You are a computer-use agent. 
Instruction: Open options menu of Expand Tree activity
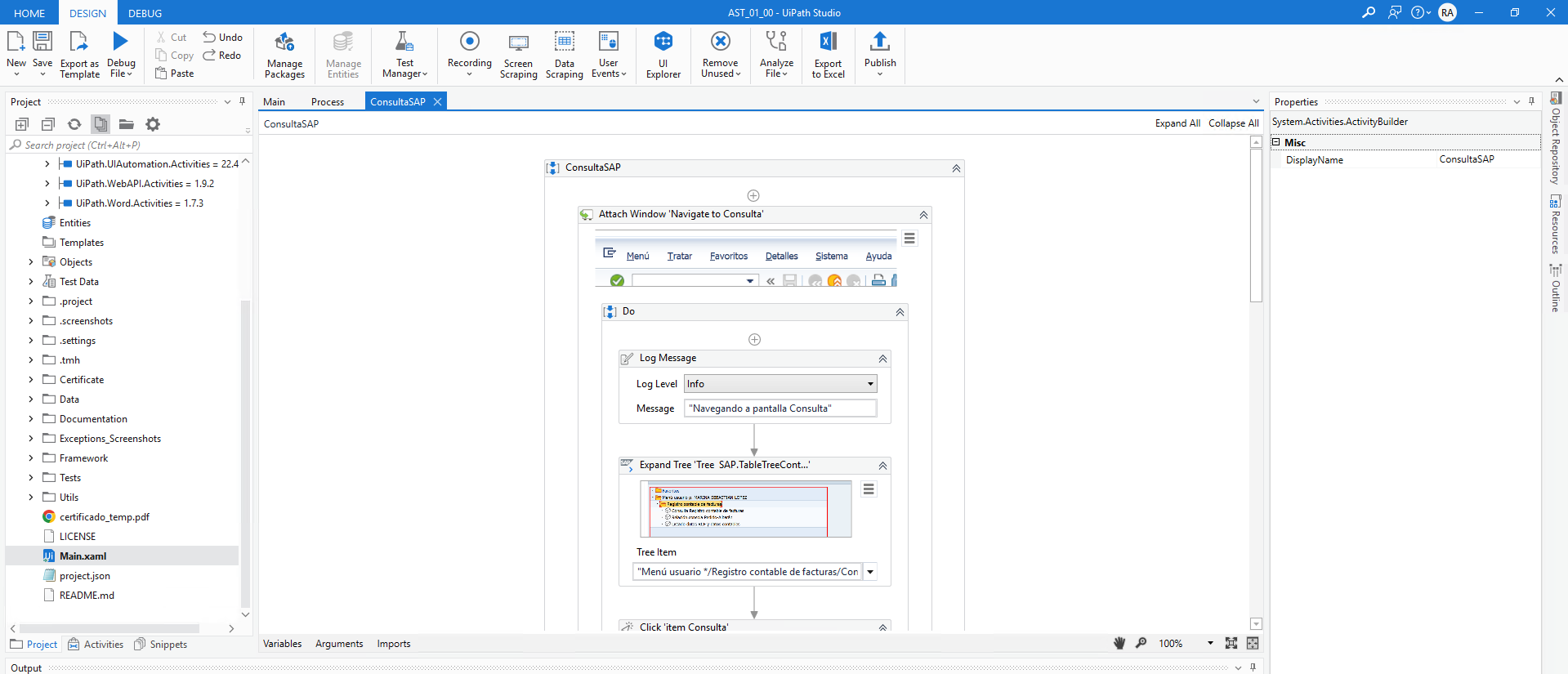click(x=869, y=489)
